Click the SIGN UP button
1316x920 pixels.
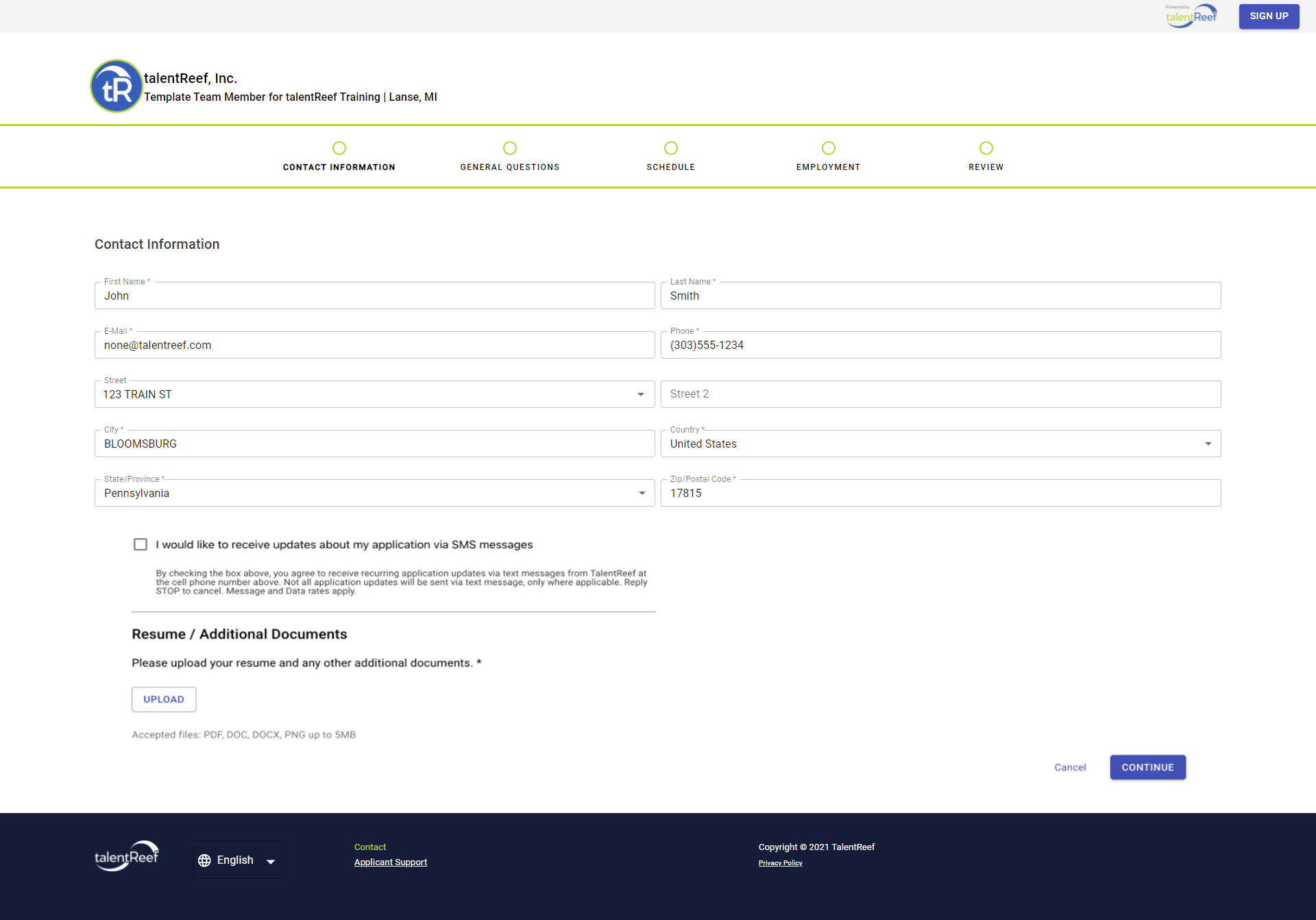(1269, 16)
